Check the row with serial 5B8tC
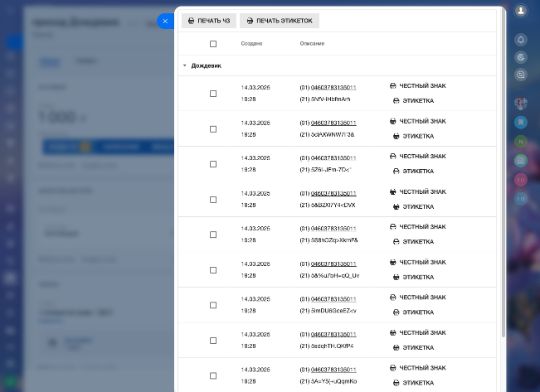The image size is (540, 392). tap(213, 235)
